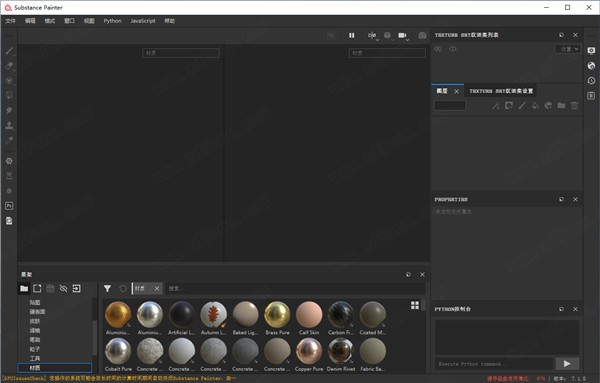Viewport: 600px width, 383px height.
Task: Switch to the Layers tab
Action: pyautogui.click(x=442, y=91)
